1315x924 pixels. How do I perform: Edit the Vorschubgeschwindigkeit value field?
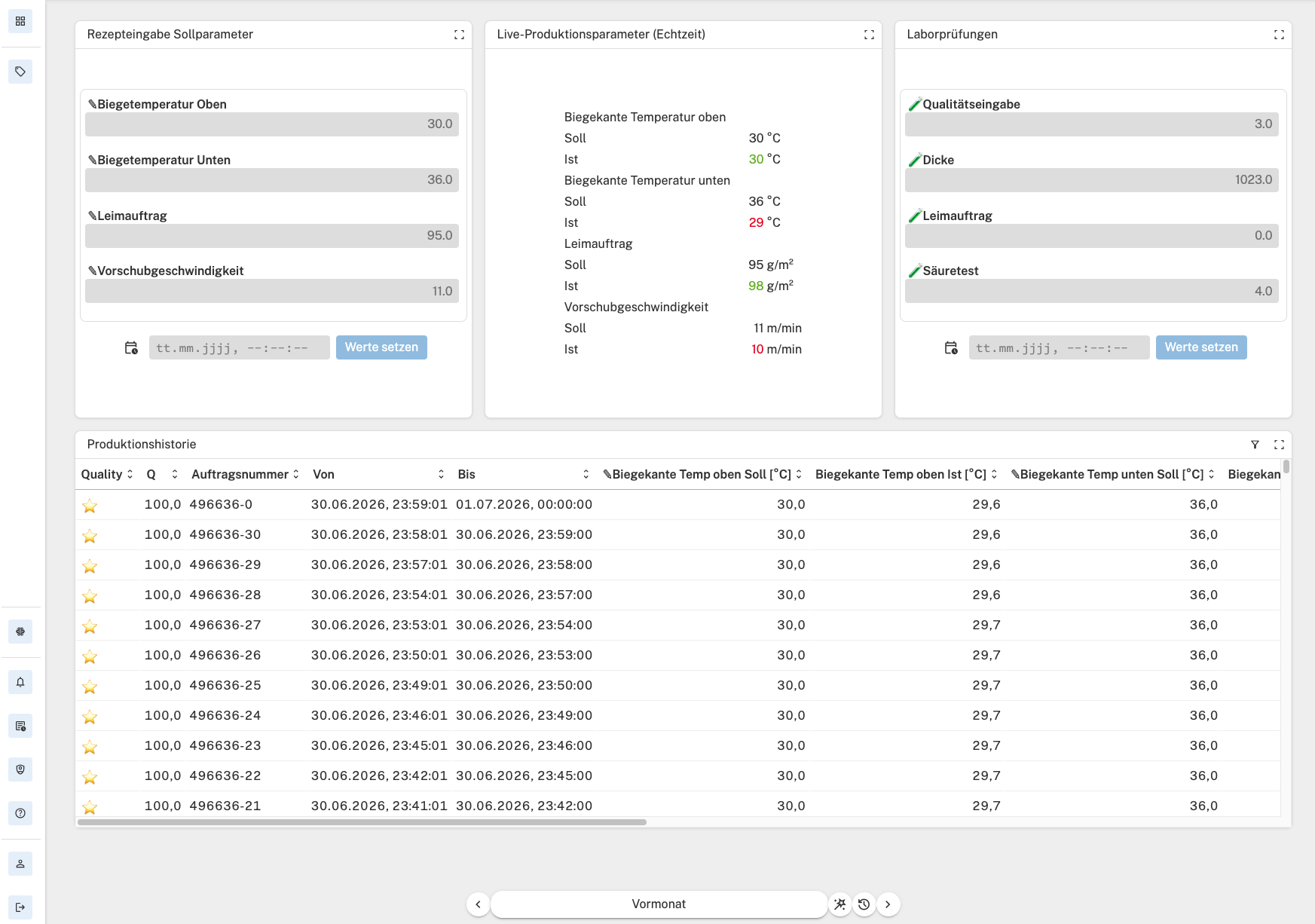coord(272,292)
